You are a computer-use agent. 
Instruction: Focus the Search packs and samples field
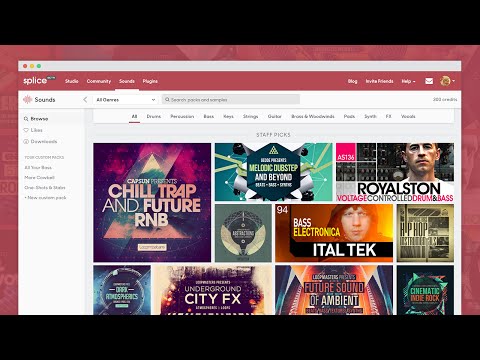tap(231, 99)
